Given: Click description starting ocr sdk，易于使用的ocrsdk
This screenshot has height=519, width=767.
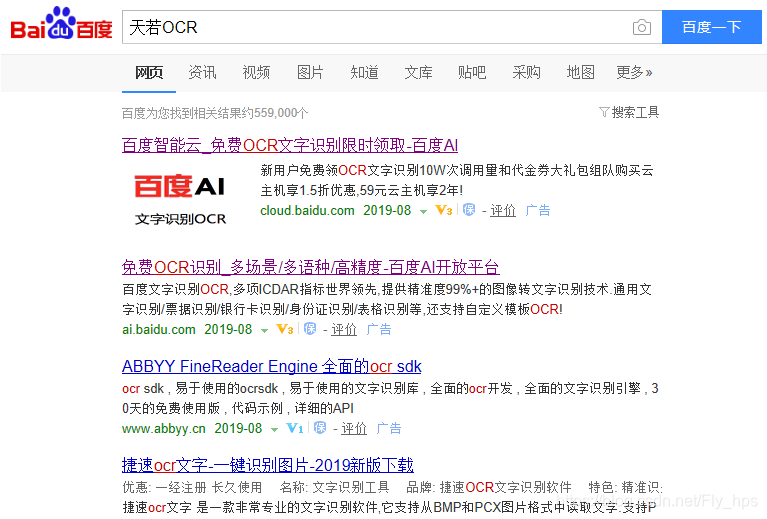Looking at the screenshot, I should click(390, 398).
